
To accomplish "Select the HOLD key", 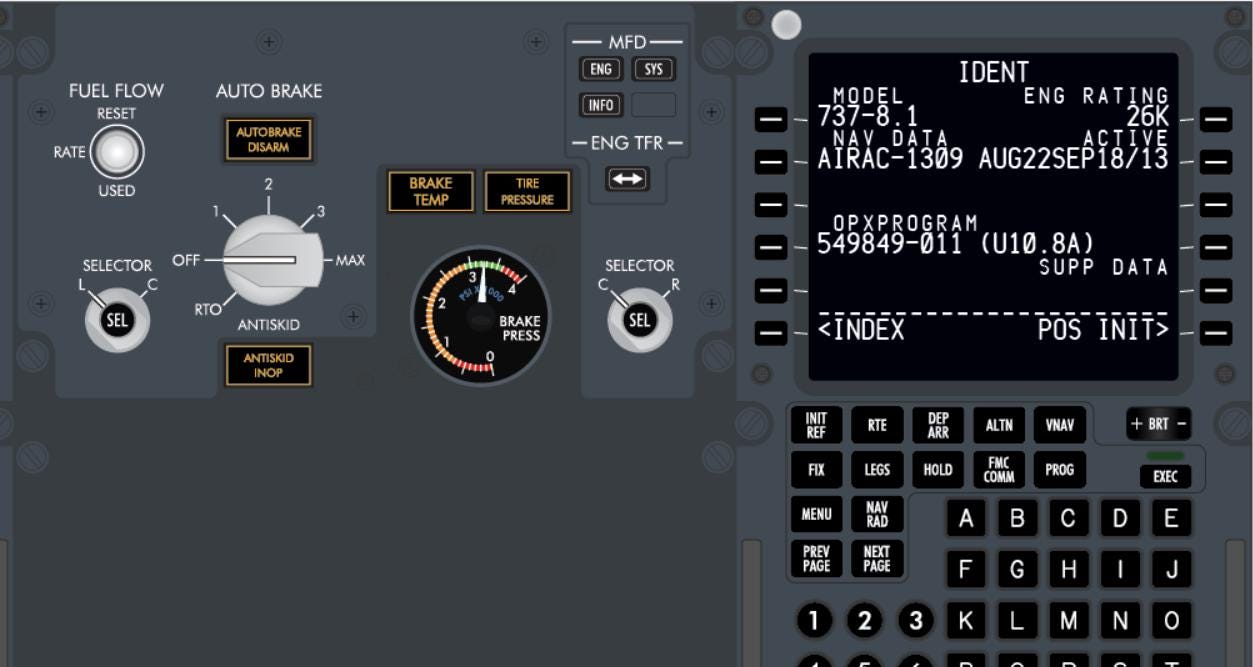I will (x=938, y=469).
